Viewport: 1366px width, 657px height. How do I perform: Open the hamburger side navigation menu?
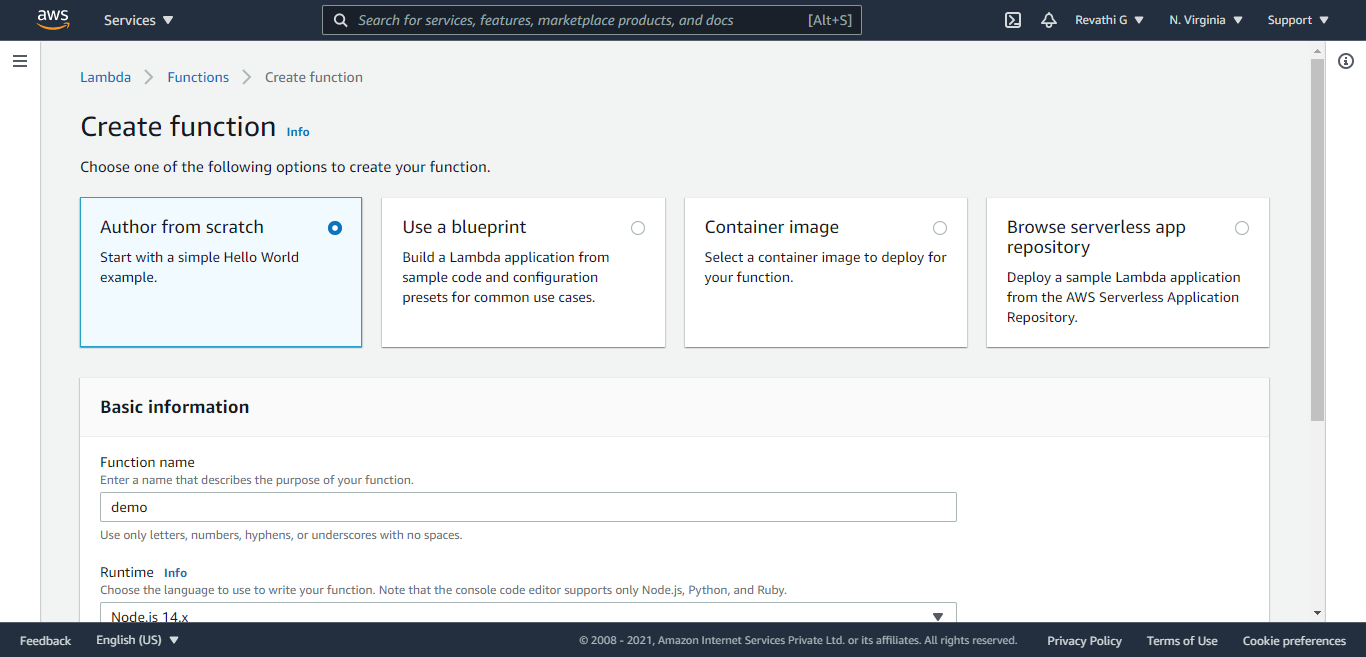(20, 62)
